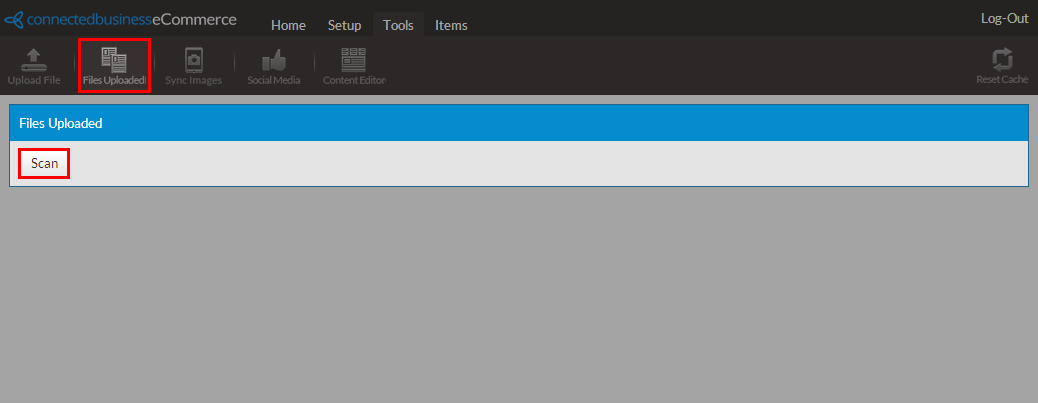
Task: Switch to the Home tab
Action: tap(288, 25)
